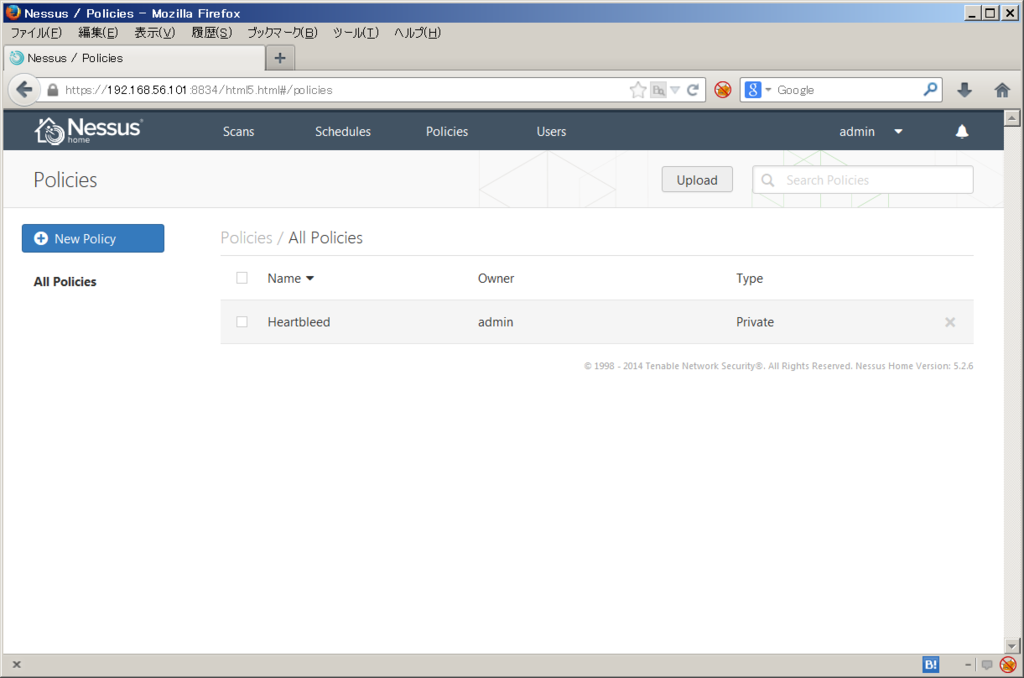Open the ツール(T) menu
This screenshot has height=678, width=1024.
[x=355, y=33]
